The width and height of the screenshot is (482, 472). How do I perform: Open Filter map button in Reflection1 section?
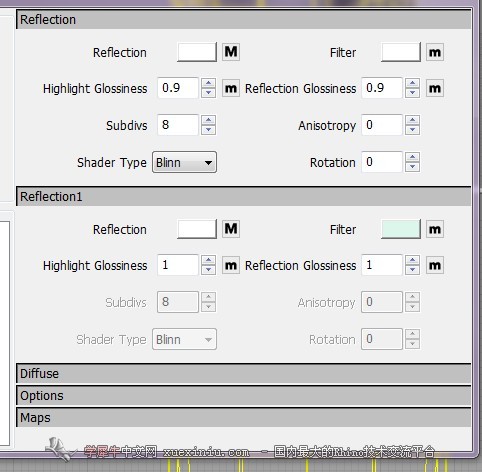(435, 229)
